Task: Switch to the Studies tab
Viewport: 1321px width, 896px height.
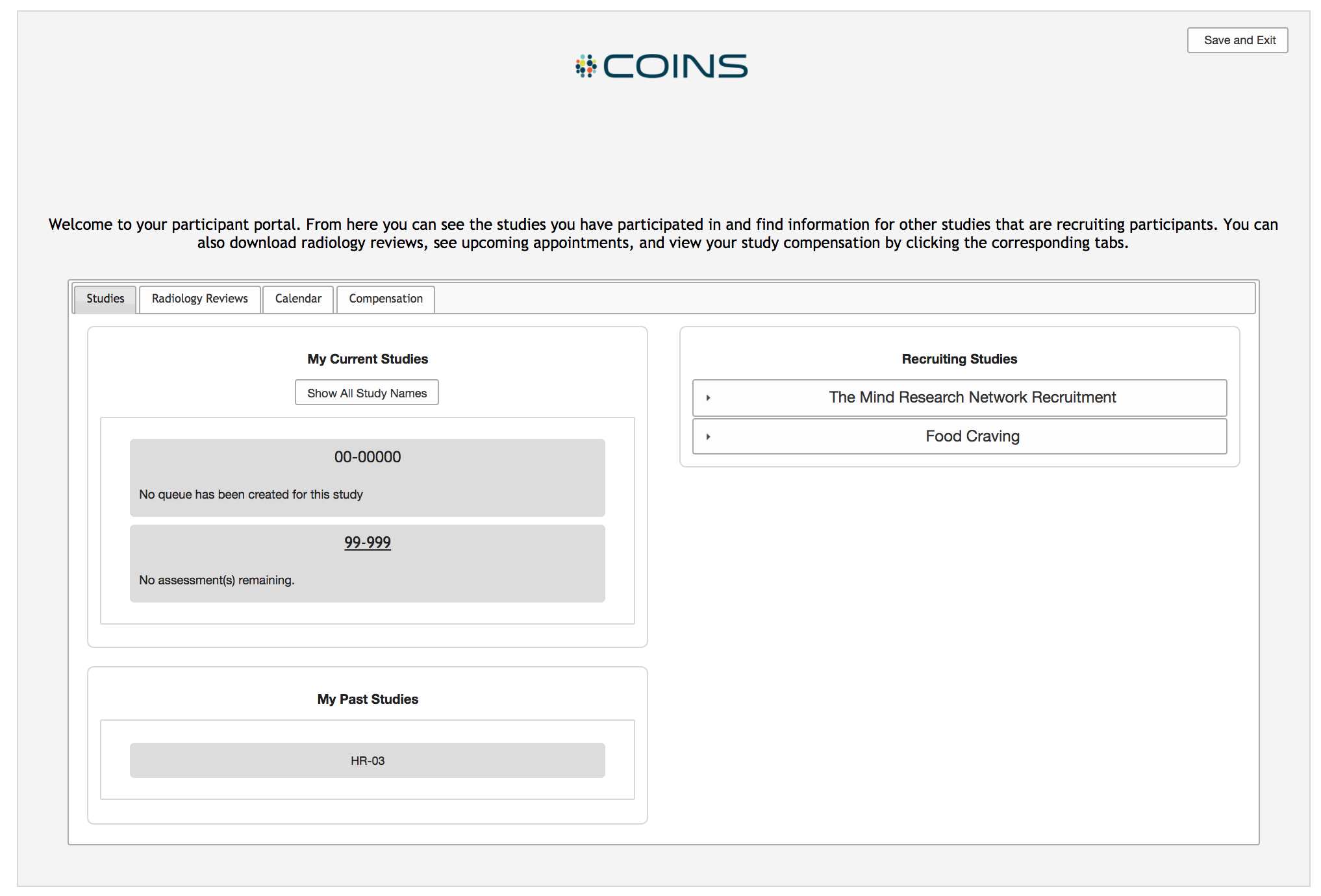Action: (105, 299)
